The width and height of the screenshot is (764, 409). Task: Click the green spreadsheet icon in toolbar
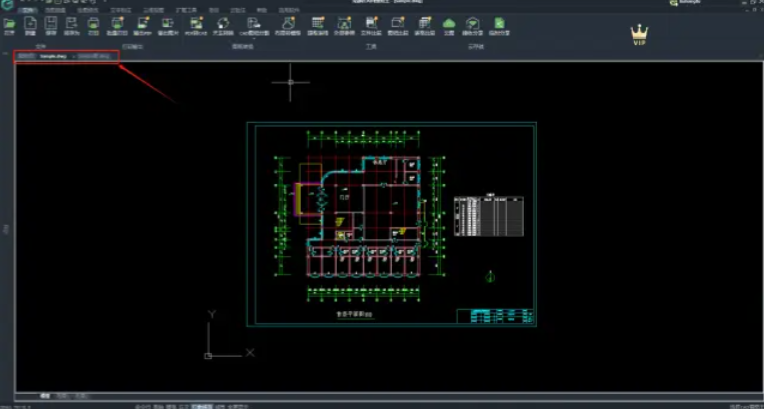click(x=498, y=22)
